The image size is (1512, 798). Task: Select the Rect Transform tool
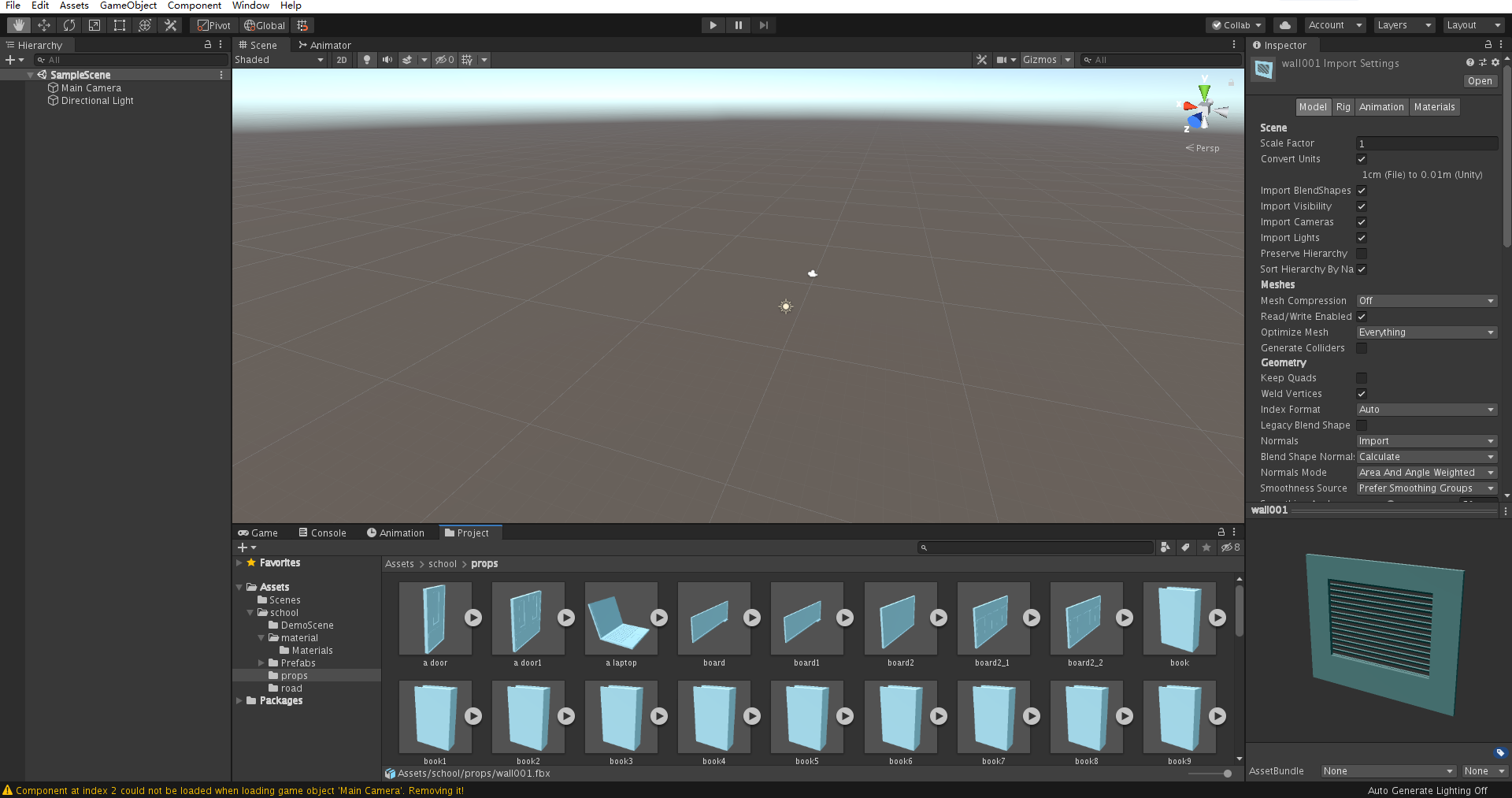point(120,25)
